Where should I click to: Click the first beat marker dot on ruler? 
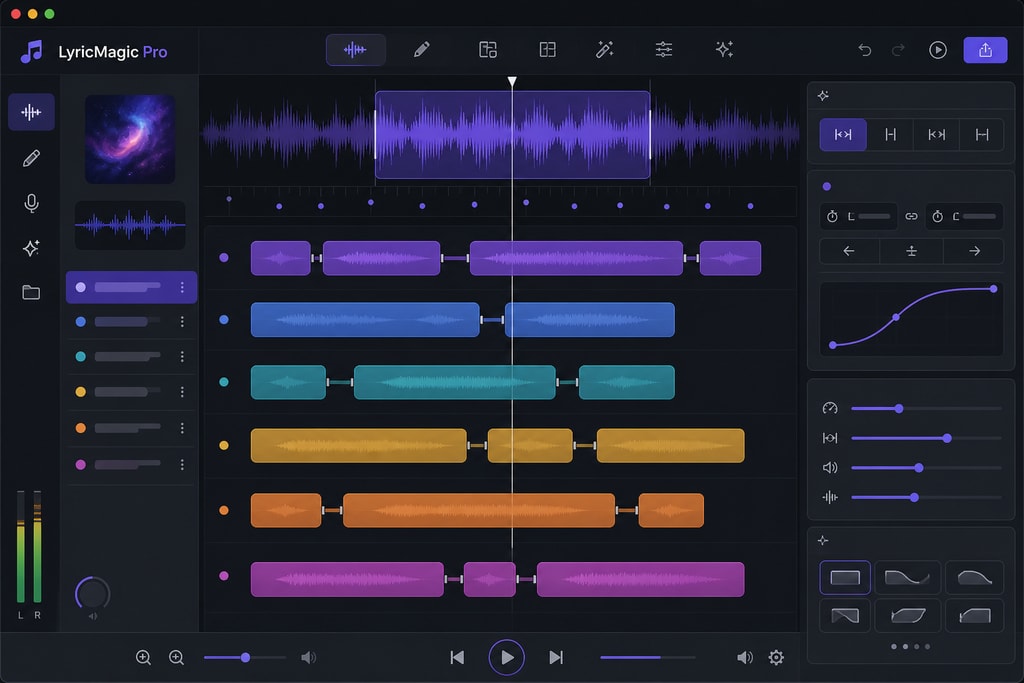coord(229,199)
